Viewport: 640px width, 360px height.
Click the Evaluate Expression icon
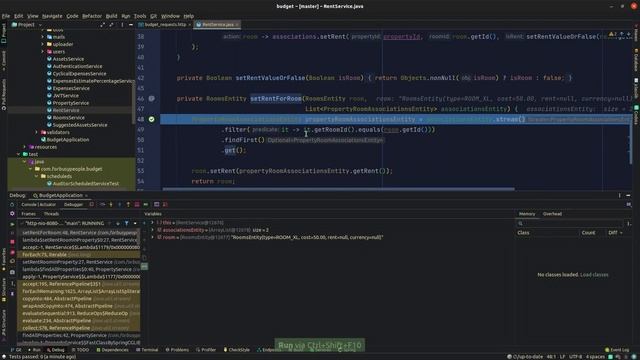pyautogui.click(x=156, y=204)
